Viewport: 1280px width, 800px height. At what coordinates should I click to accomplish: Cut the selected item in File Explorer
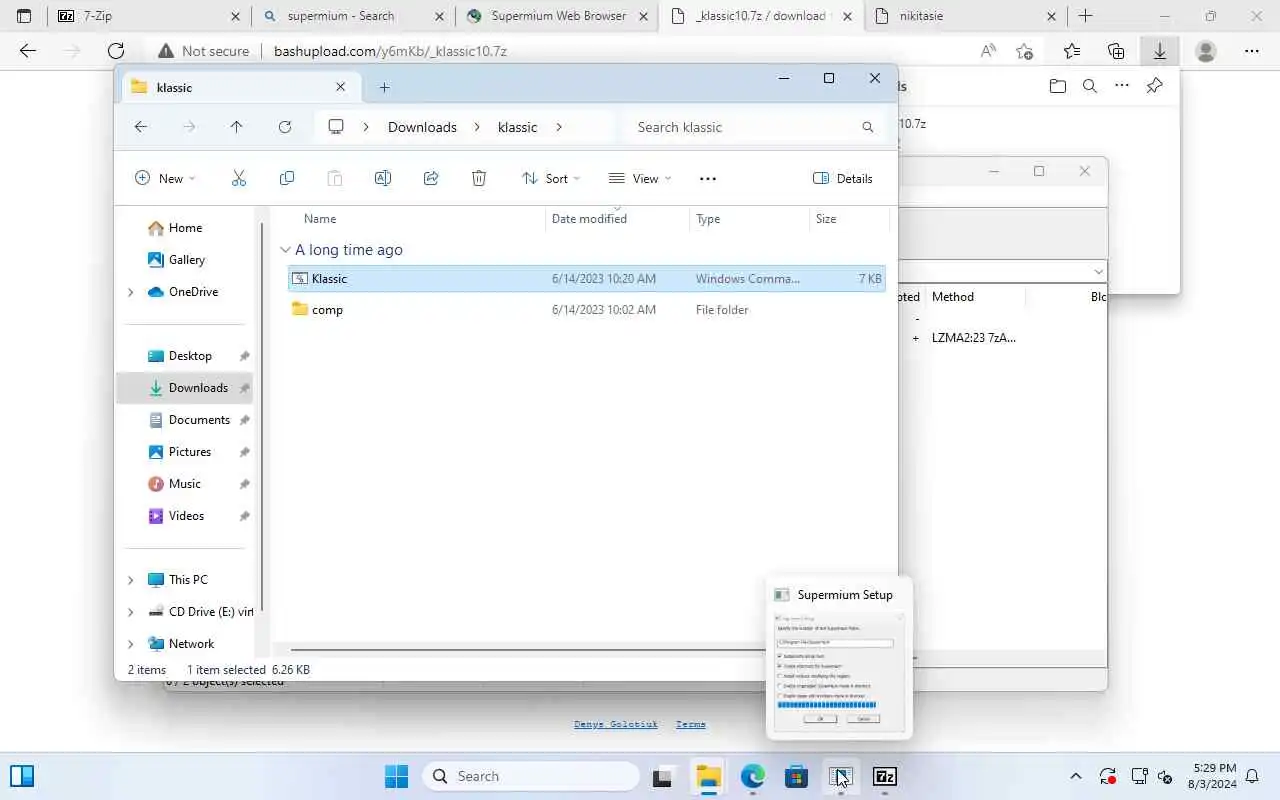(x=238, y=178)
